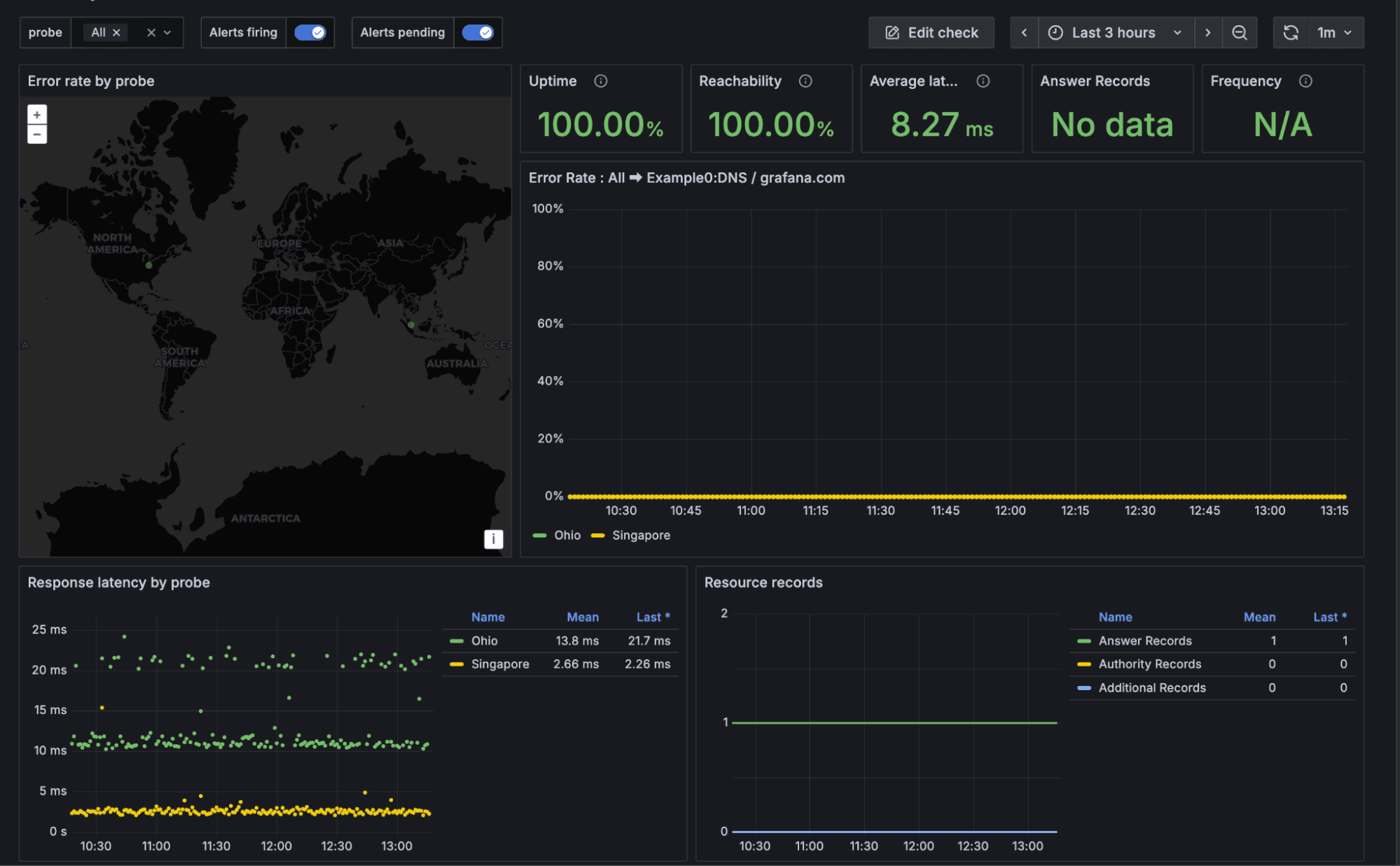Zoom in on the world map
Image resolution: width=1400 pixels, height=866 pixels.
pyautogui.click(x=36, y=114)
